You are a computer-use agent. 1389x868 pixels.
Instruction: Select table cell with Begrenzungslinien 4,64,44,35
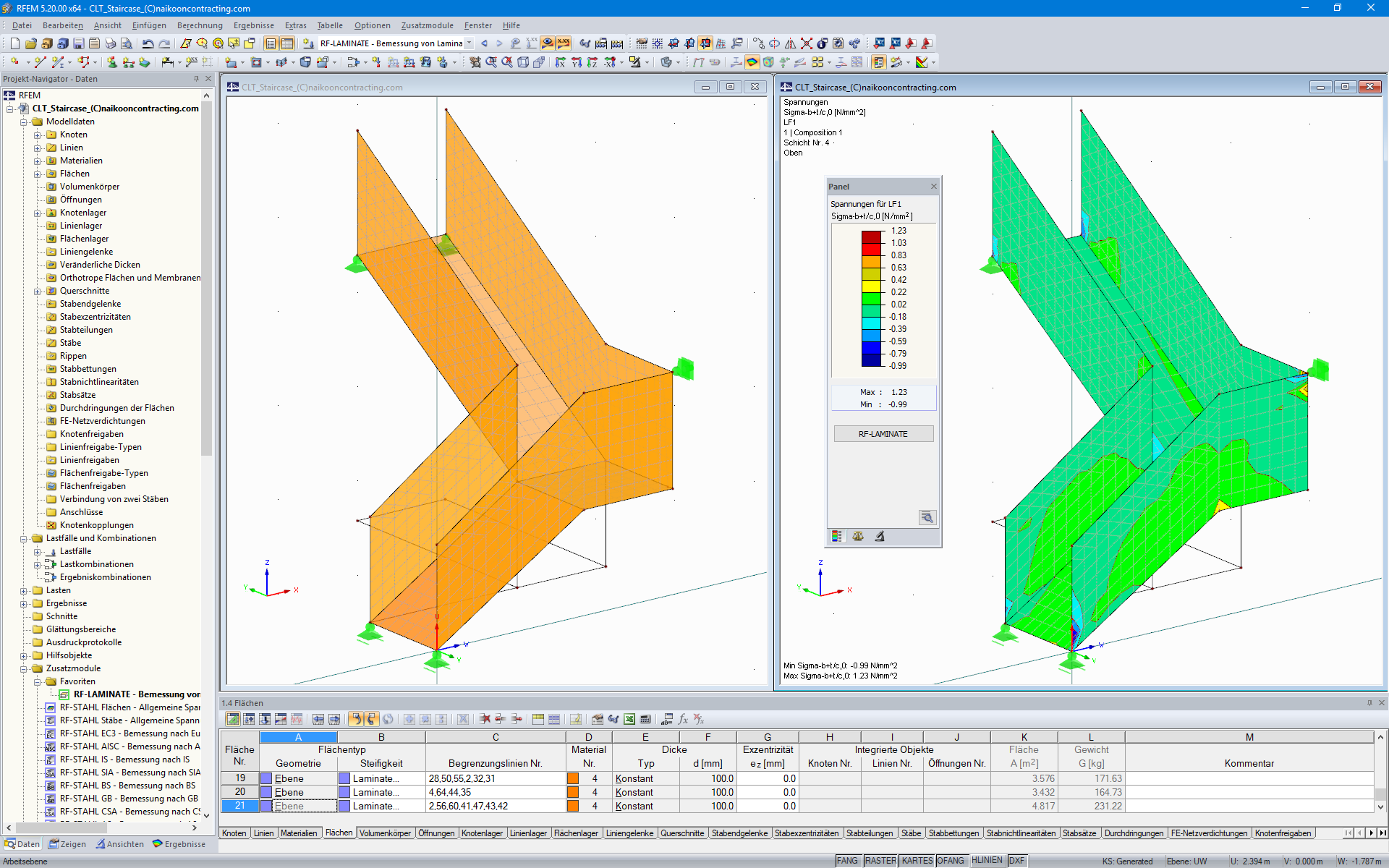click(496, 792)
